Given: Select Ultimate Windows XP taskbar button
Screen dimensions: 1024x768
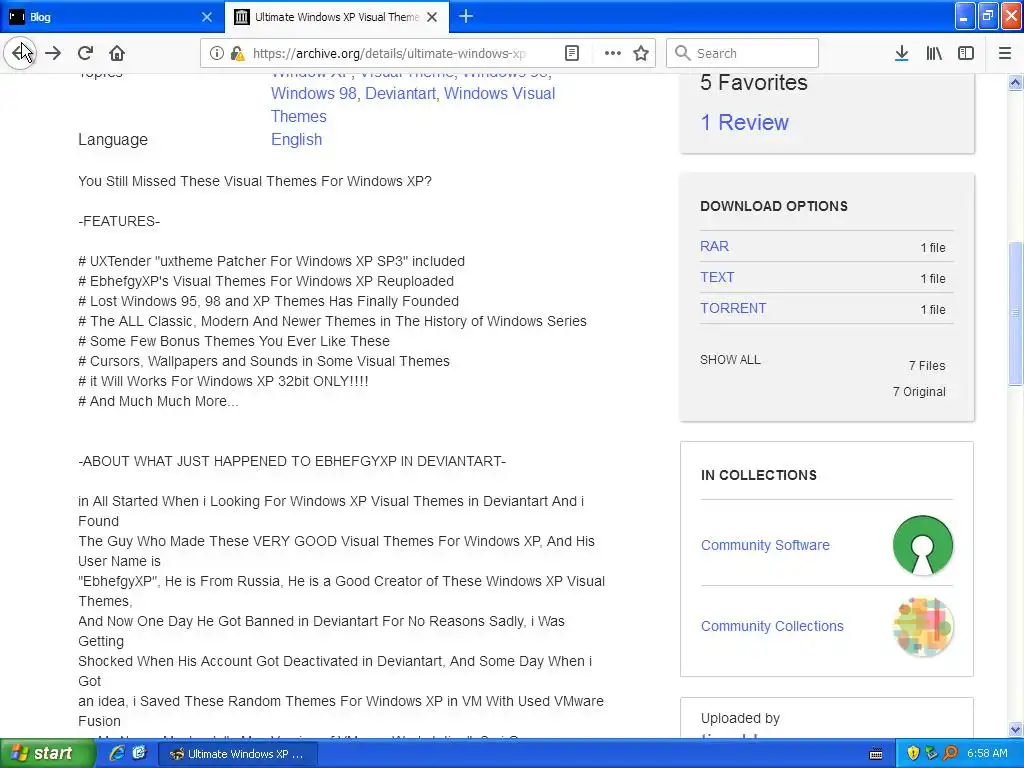Looking at the screenshot, I should (238, 754).
